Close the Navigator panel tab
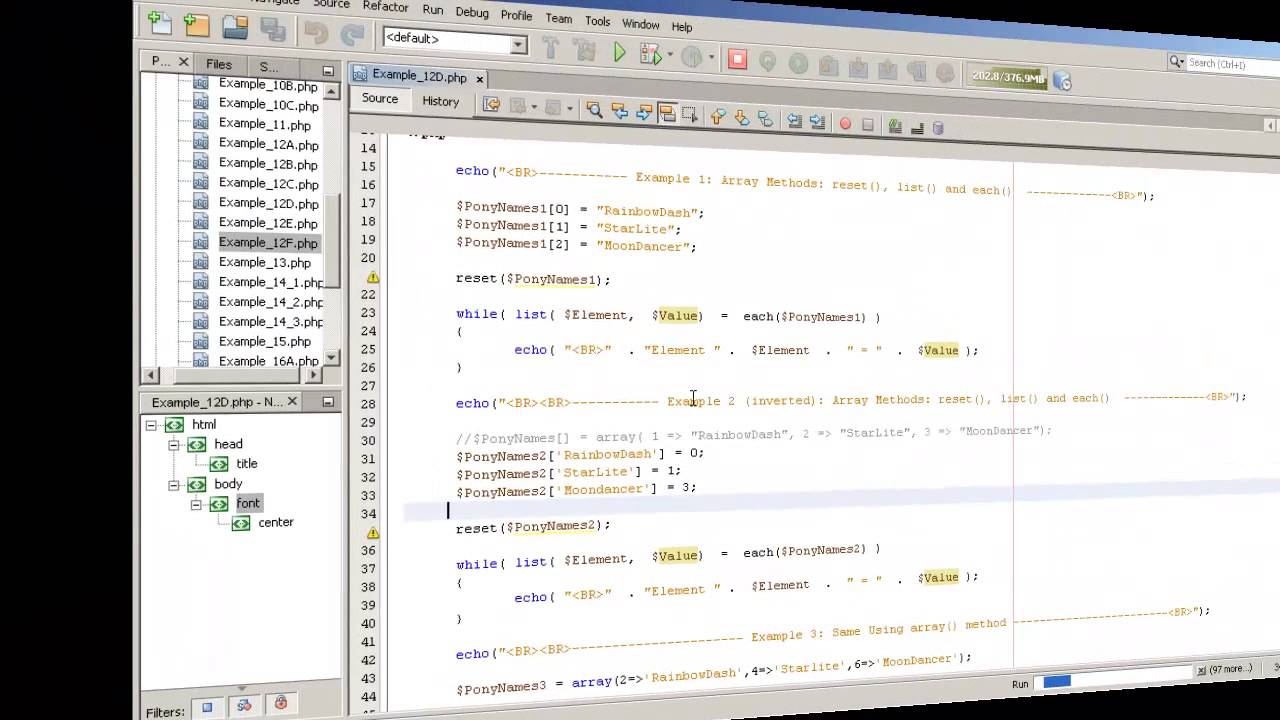Viewport: 1280px width, 720px height. click(291, 402)
